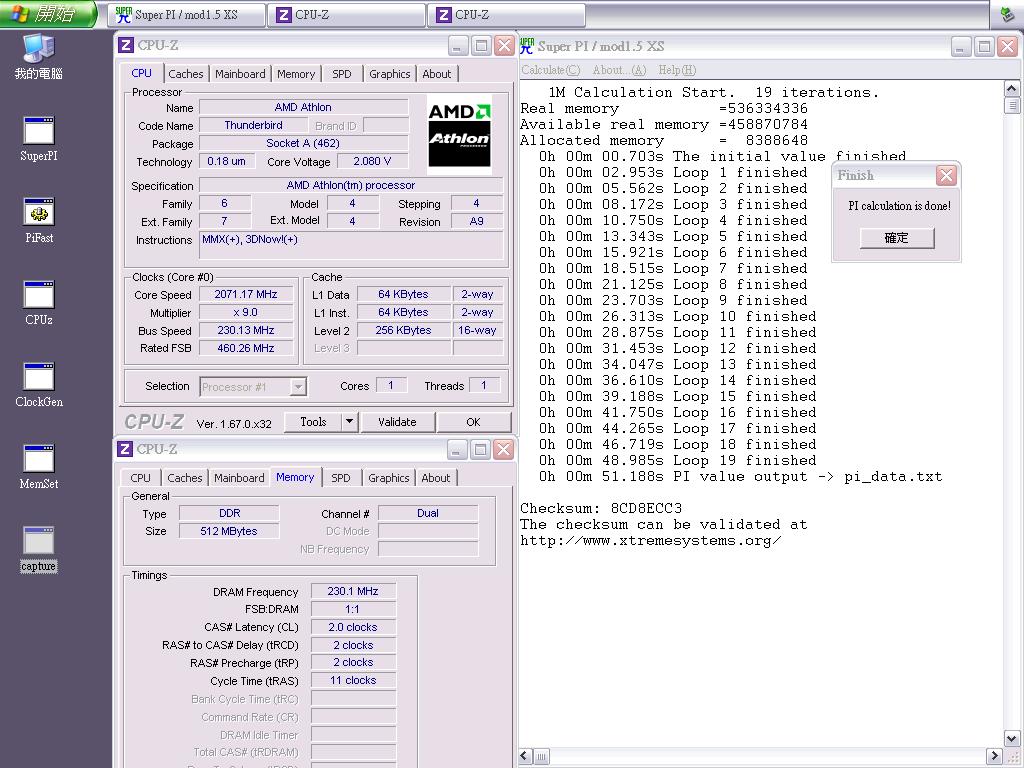
Task: Activate the first CPU-Z taskbar button
Action: (346, 14)
